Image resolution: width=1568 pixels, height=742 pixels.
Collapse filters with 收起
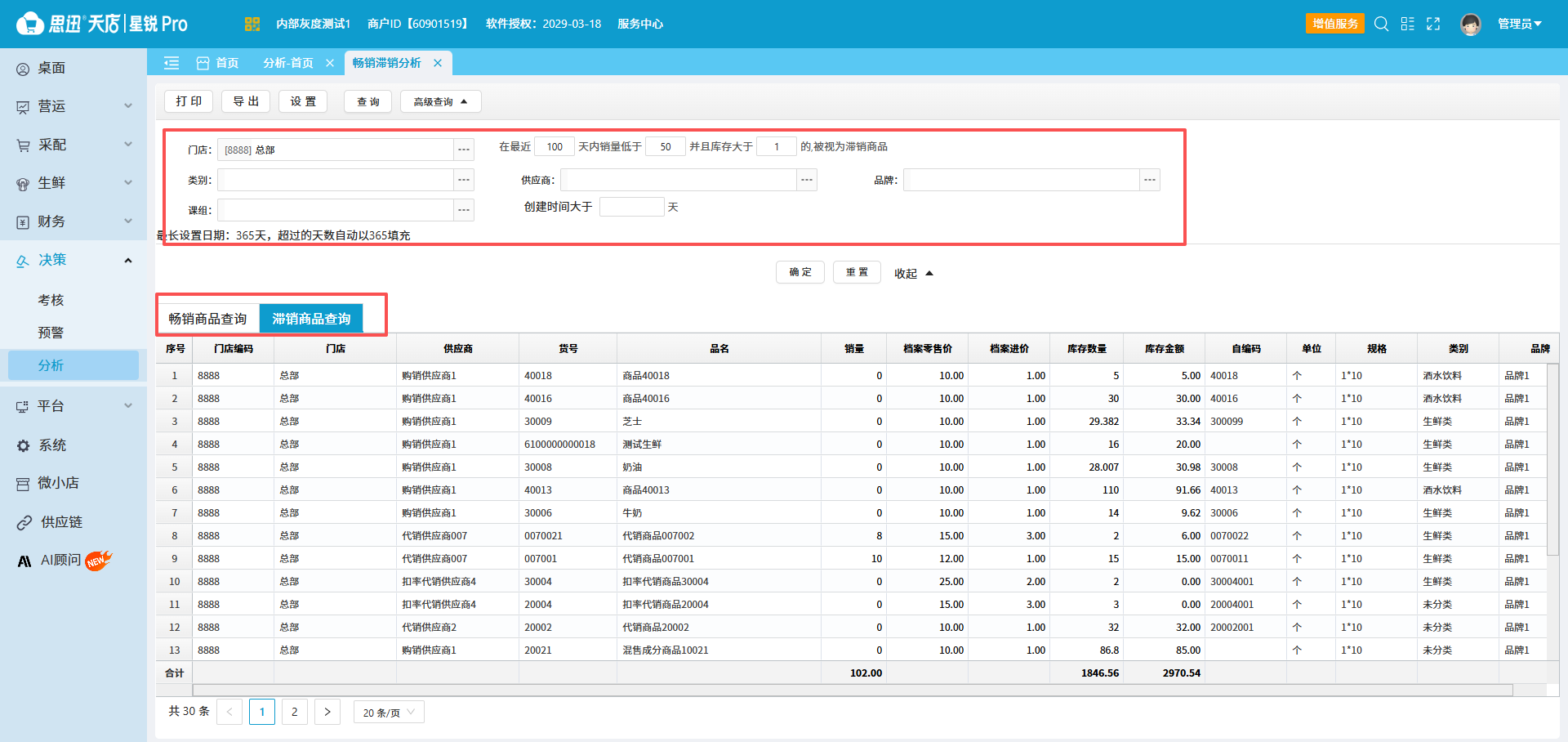(913, 273)
